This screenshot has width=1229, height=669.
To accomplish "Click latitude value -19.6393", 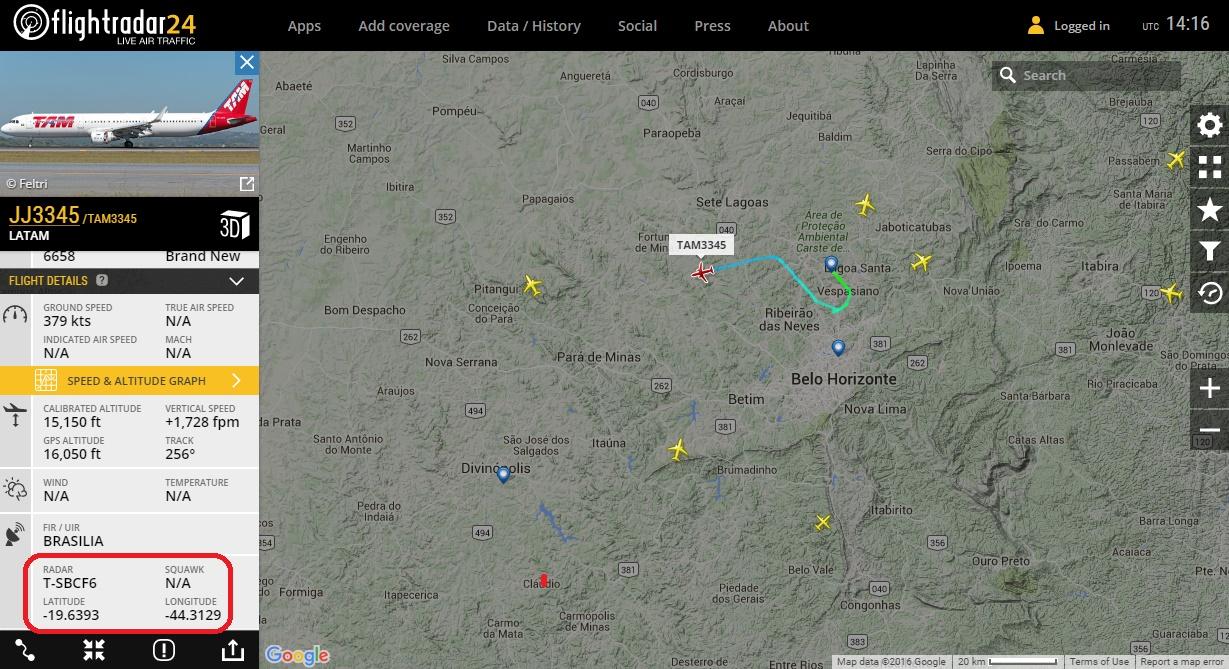I will (71, 615).
